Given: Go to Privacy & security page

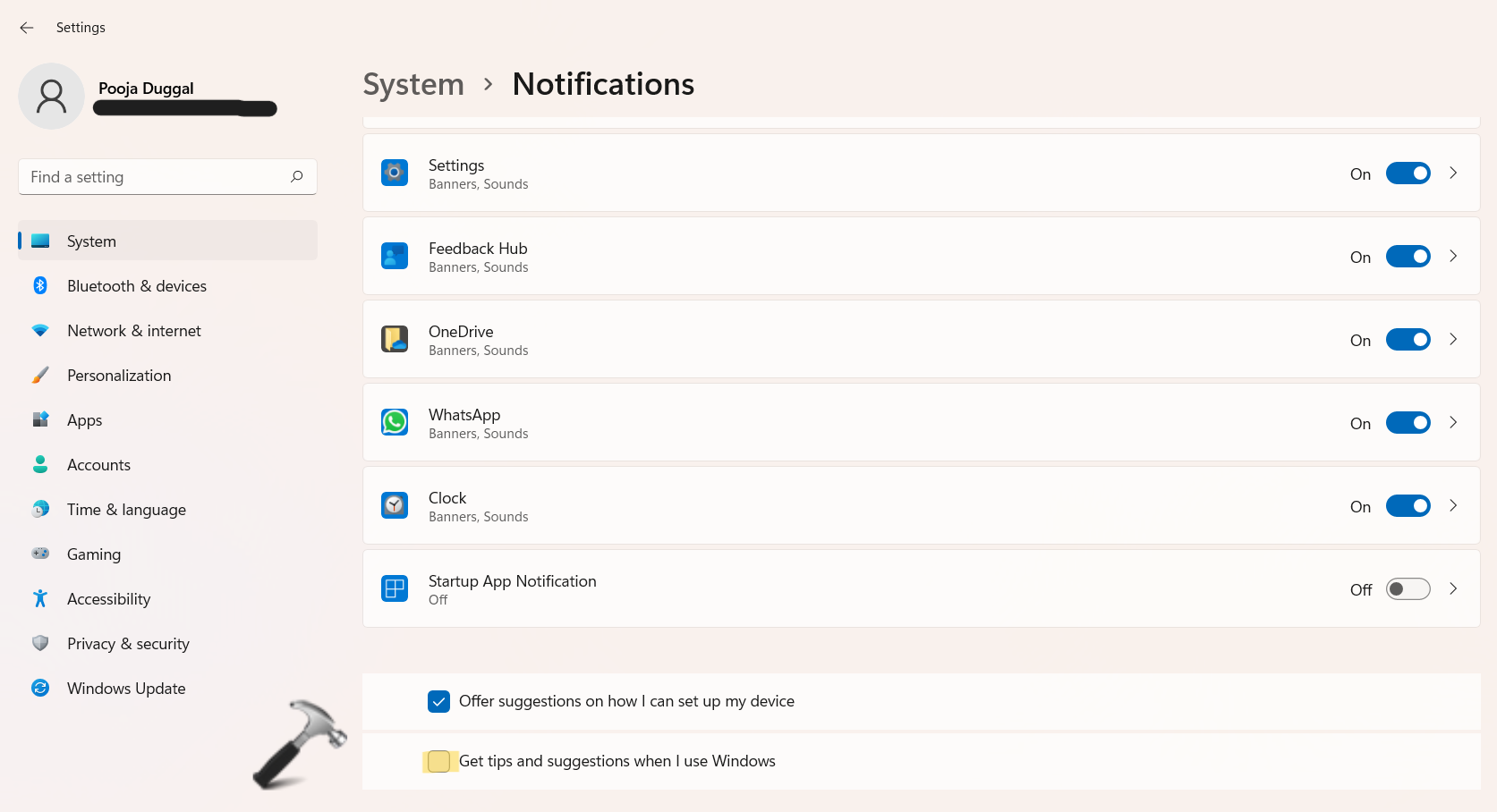Looking at the screenshot, I should tap(128, 644).
